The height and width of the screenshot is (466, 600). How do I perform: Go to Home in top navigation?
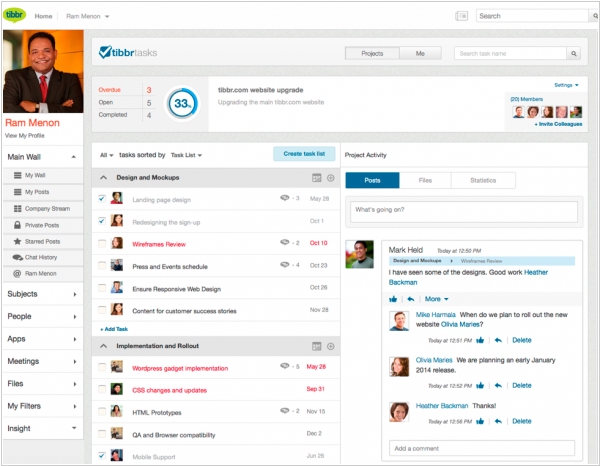pos(43,16)
